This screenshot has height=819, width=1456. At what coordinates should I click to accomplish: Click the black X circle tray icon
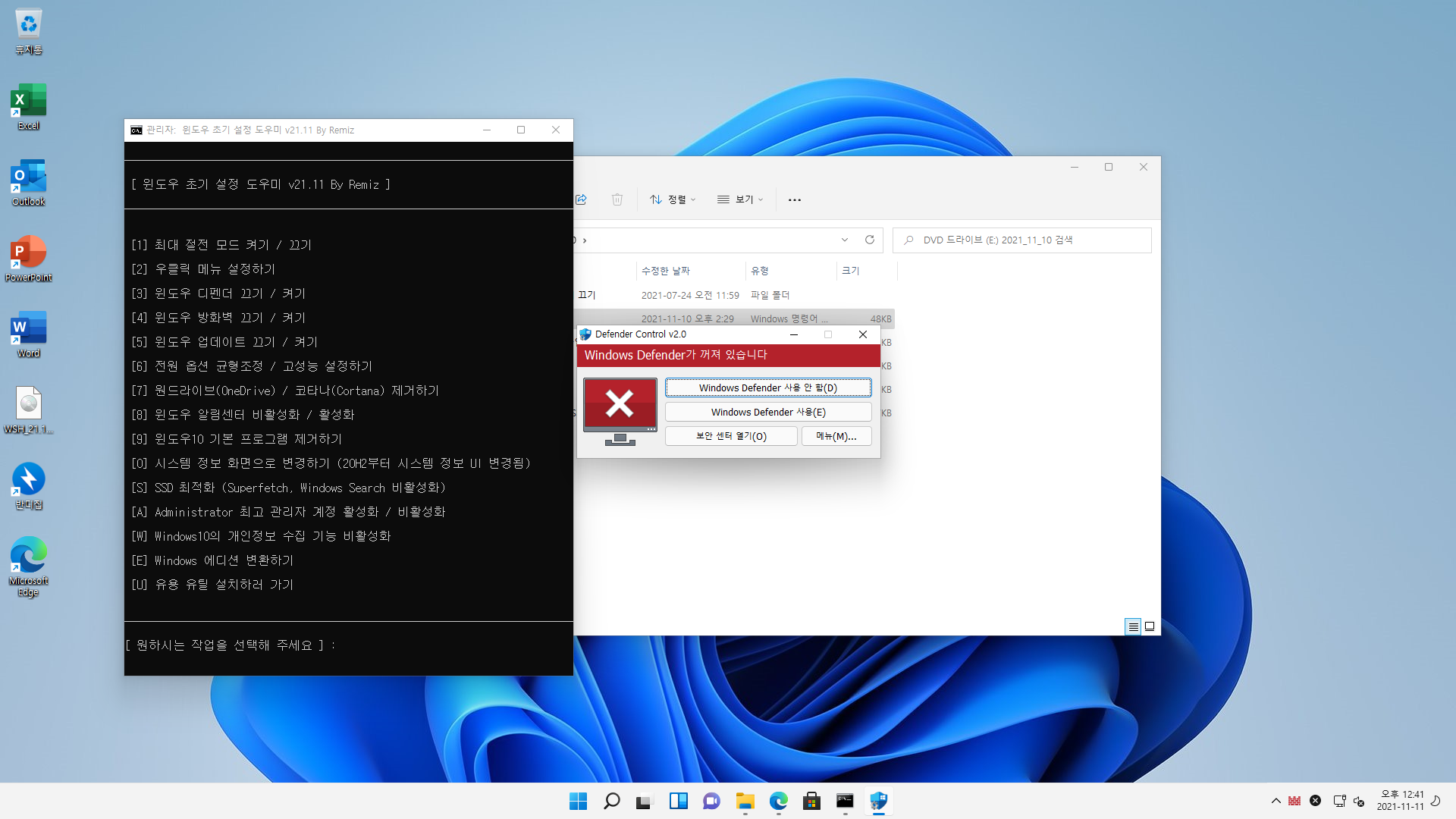click(x=1316, y=801)
